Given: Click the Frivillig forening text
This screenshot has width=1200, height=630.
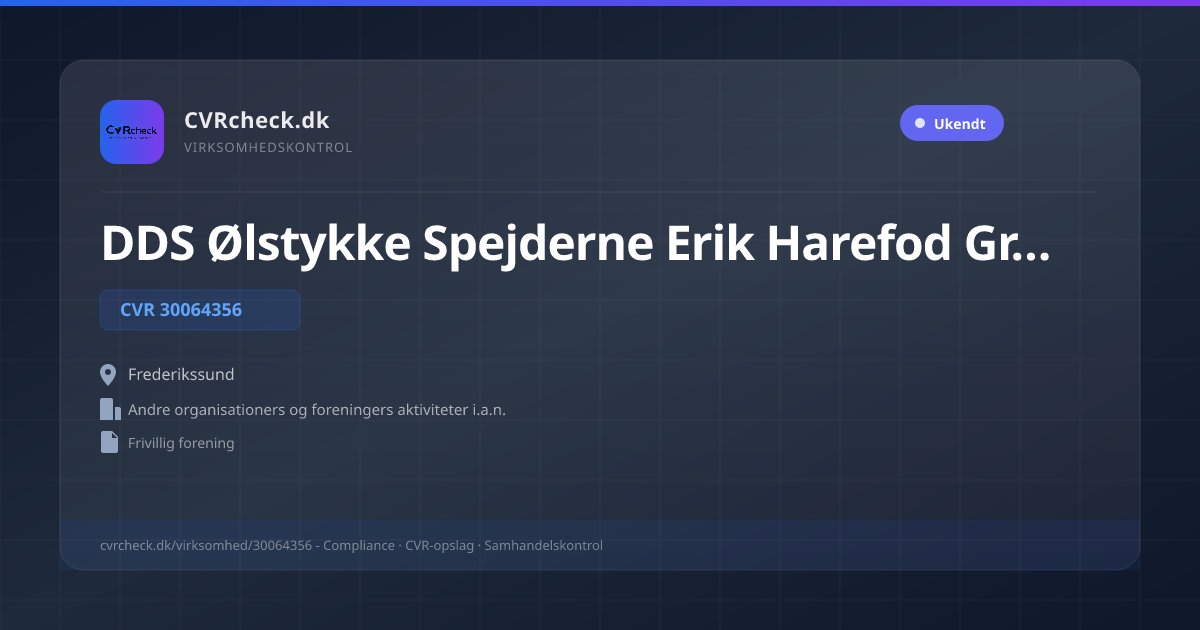Looking at the screenshot, I should coord(181,443).
